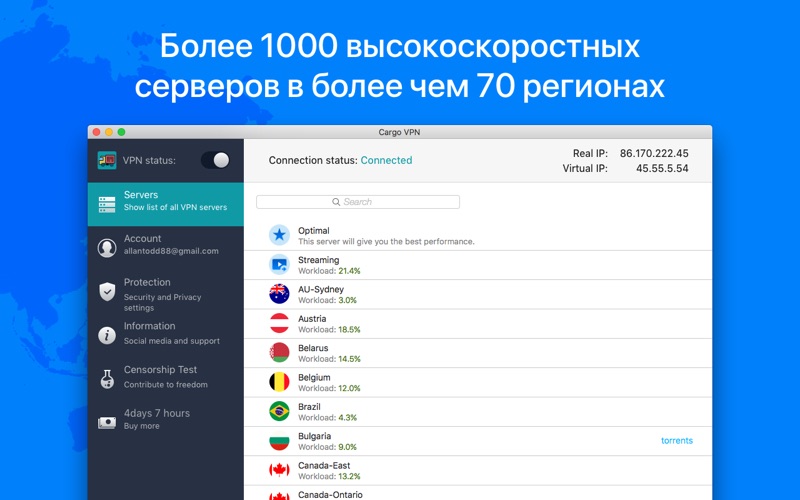Viewport: 800px width, 500px height.
Task: Open the Account section
Action: pos(166,247)
